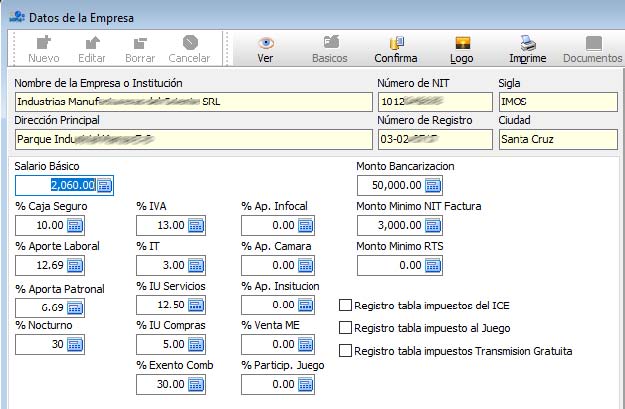Click the Dirección Principal field
The width and height of the screenshot is (625, 409).
tap(194, 140)
